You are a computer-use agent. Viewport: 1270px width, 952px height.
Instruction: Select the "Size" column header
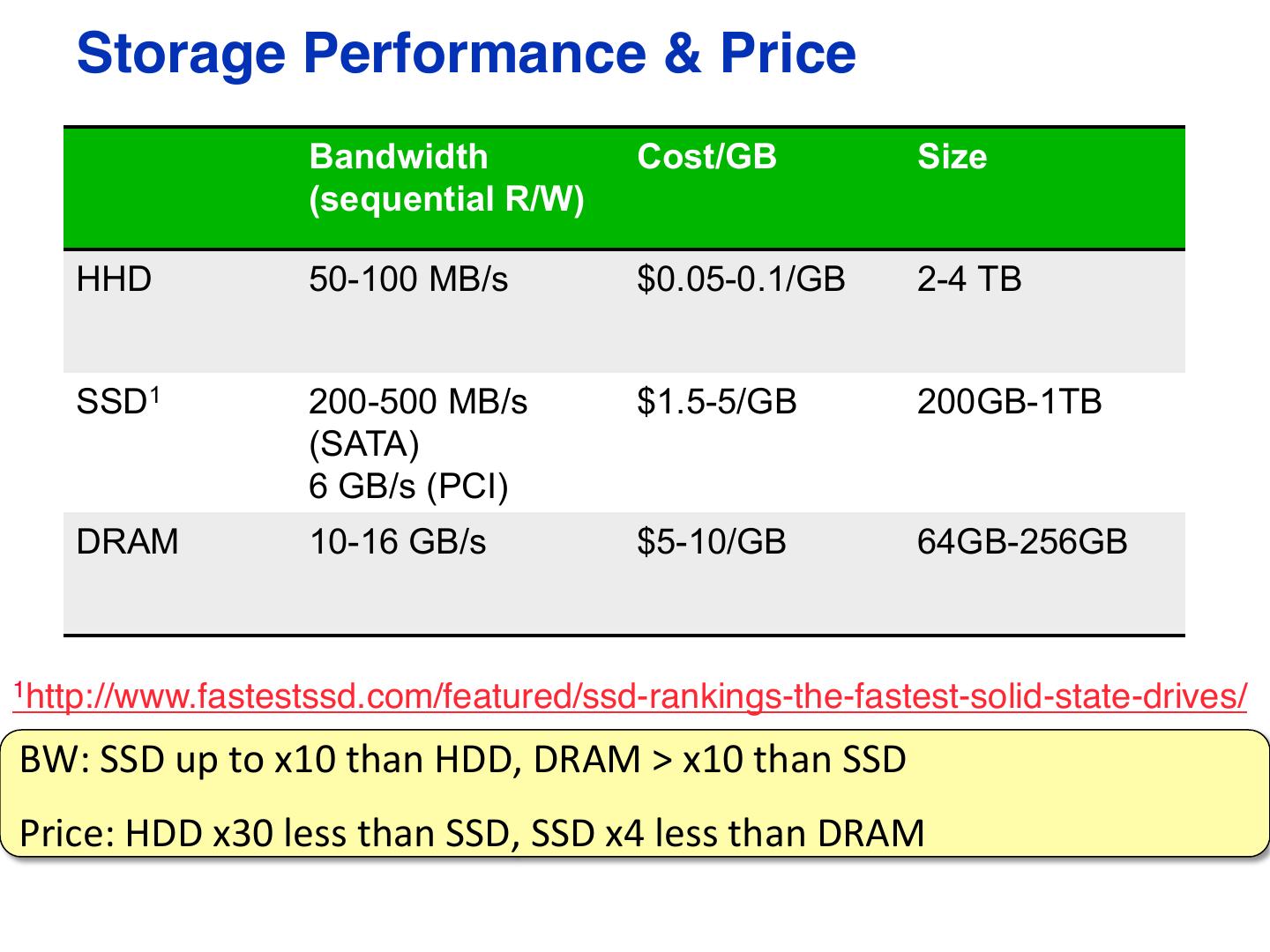pyautogui.click(x=952, y=157)
